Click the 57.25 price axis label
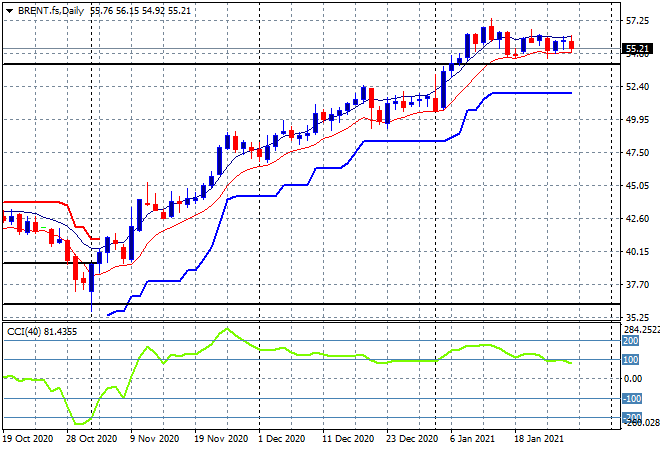Image resolution: width=660 pixels, height=450 pixels. pos(638,21)
